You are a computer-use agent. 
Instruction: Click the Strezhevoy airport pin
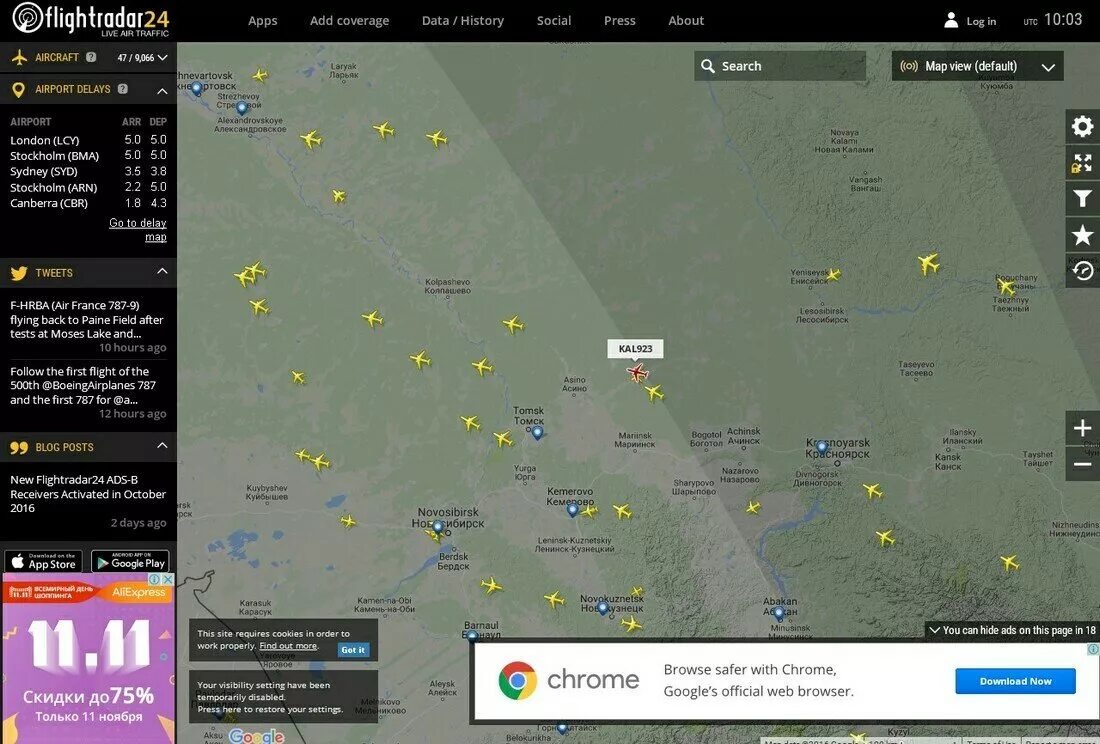coord(242,109)
